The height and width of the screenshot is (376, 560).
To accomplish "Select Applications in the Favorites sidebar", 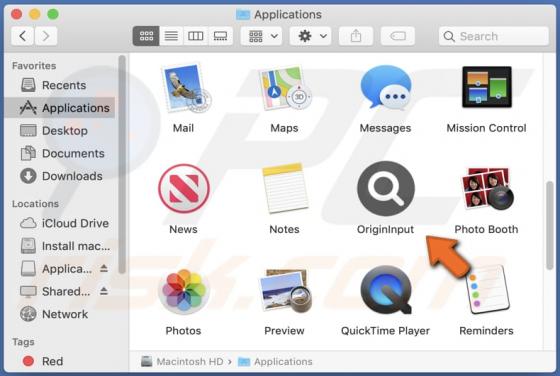I will coord(59,108).
